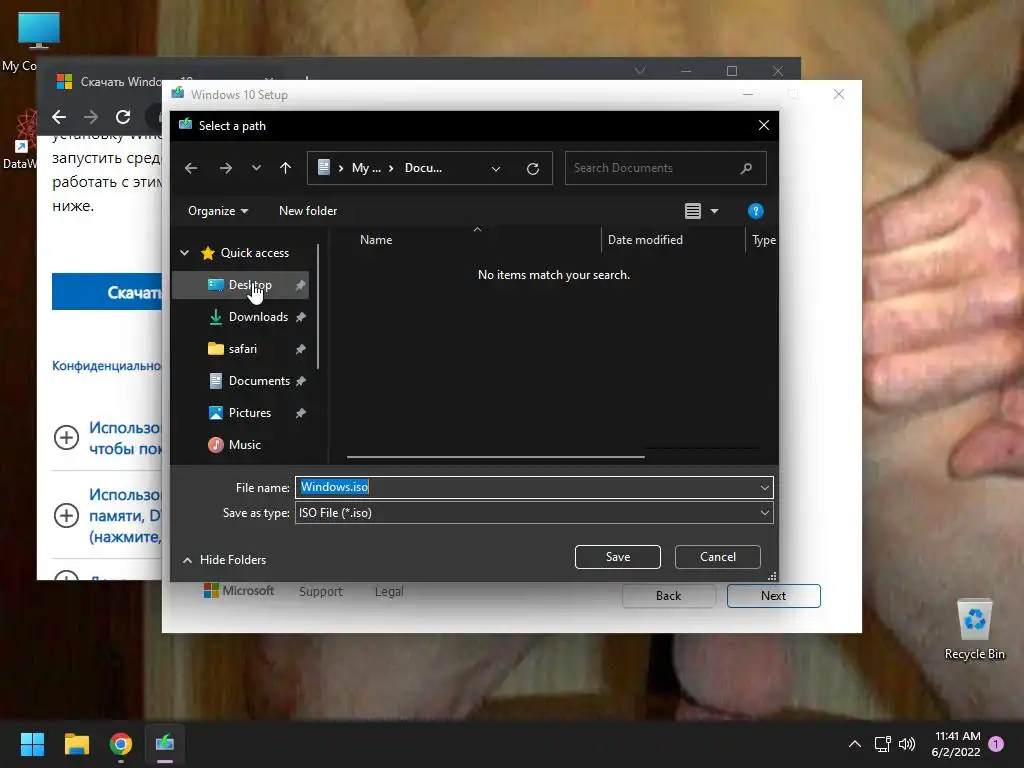The height and width of the screenshot is (768, 1024).
Task: Click blue Скачать button in Chrome
Action: (107, 292)
